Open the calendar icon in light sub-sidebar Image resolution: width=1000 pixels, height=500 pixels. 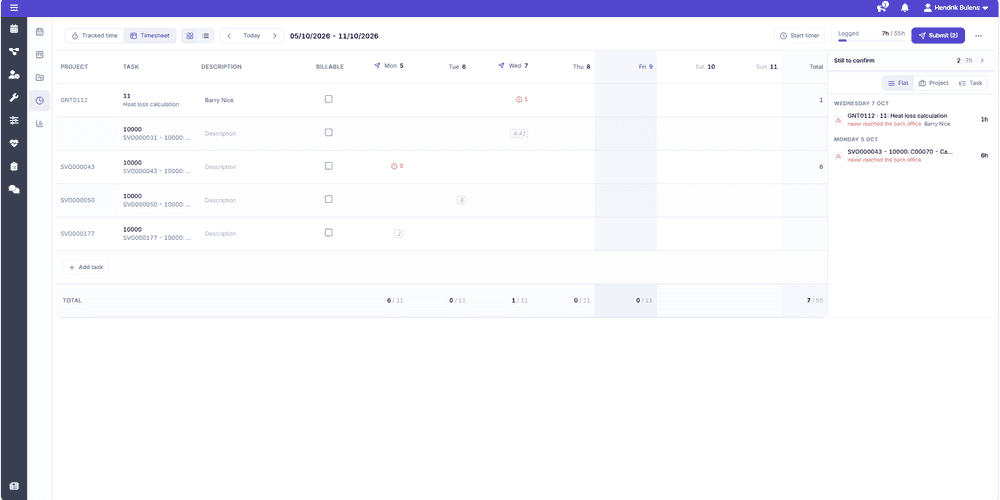tap(40, 31)
